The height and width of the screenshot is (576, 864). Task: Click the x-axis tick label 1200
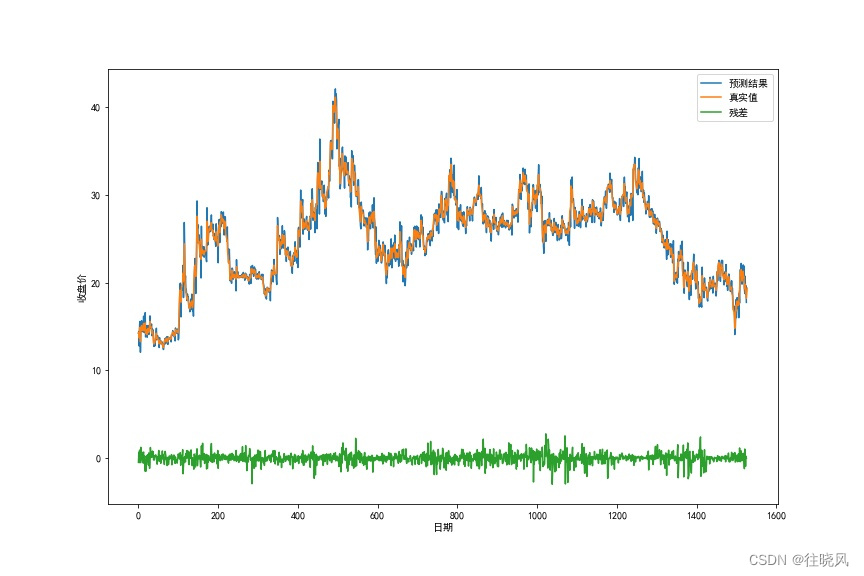click(617, 516)
